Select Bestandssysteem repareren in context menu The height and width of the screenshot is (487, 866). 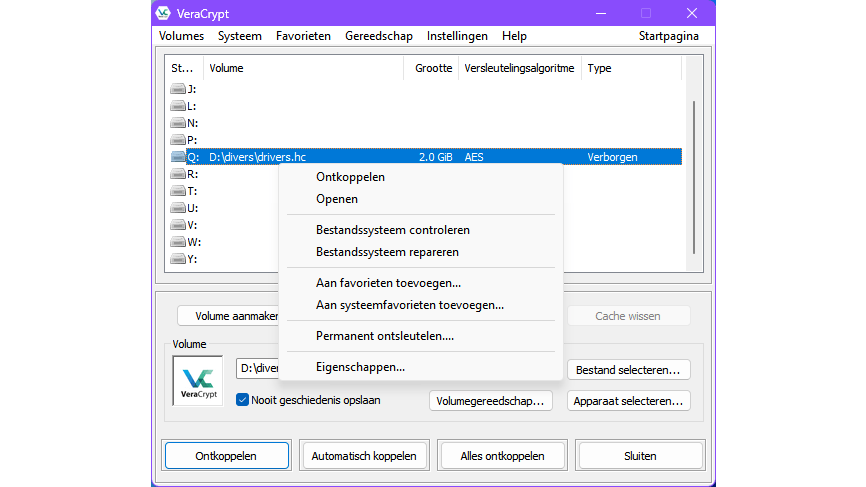[x=421, y=252]
